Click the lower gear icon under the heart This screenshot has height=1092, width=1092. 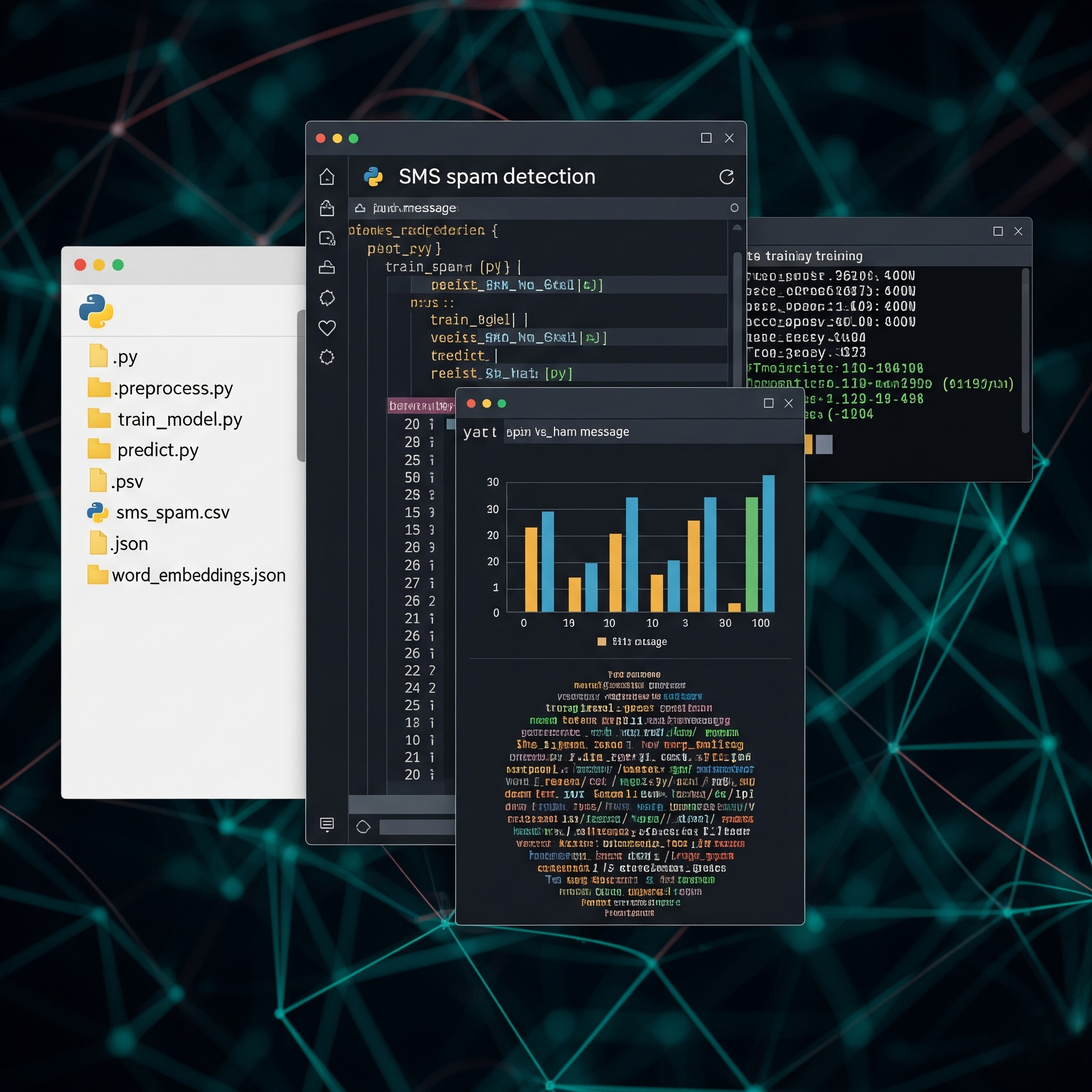click(327, 357)
